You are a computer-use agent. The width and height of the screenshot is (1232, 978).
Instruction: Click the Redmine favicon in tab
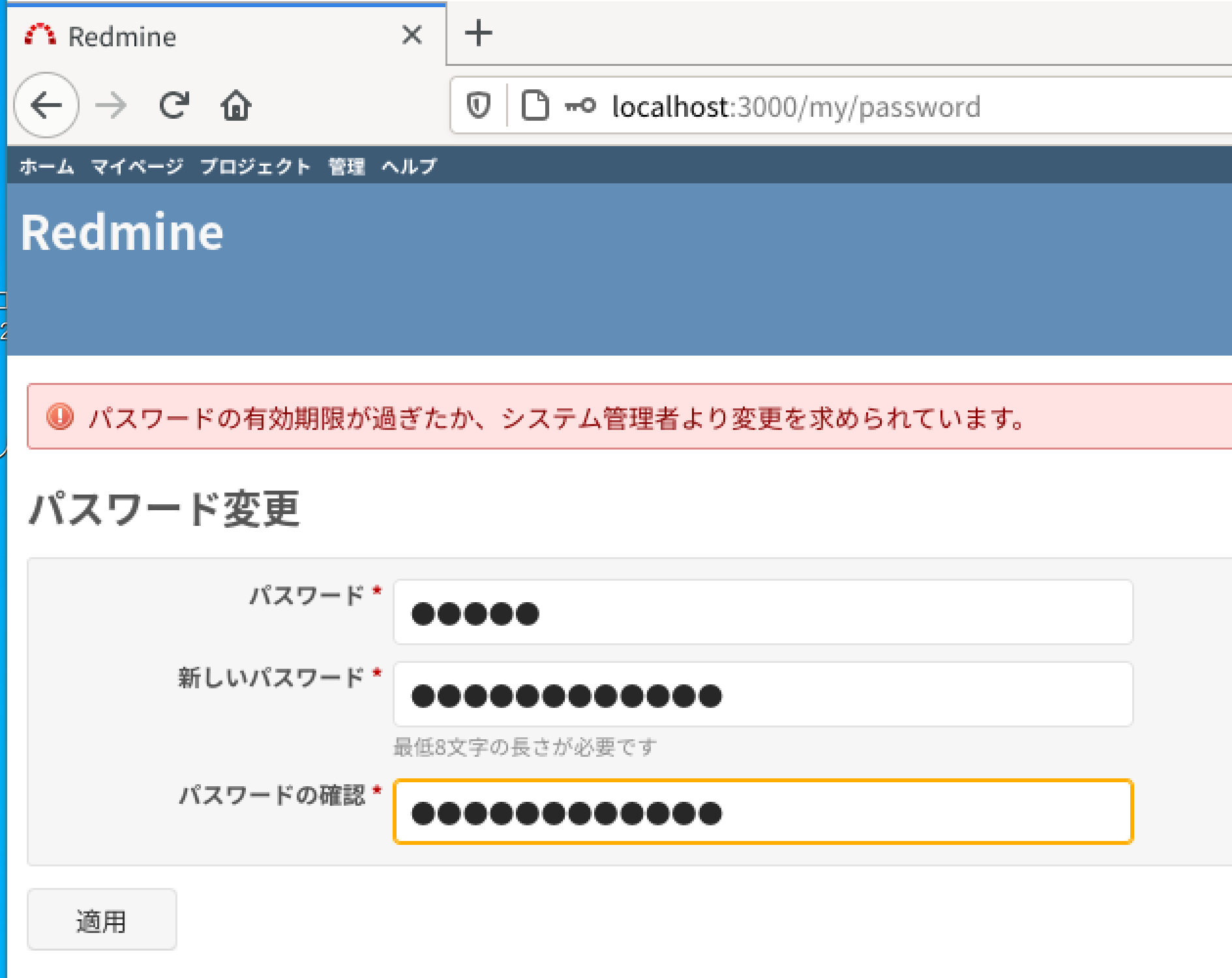pyautogui.click(x=40, y=35)
